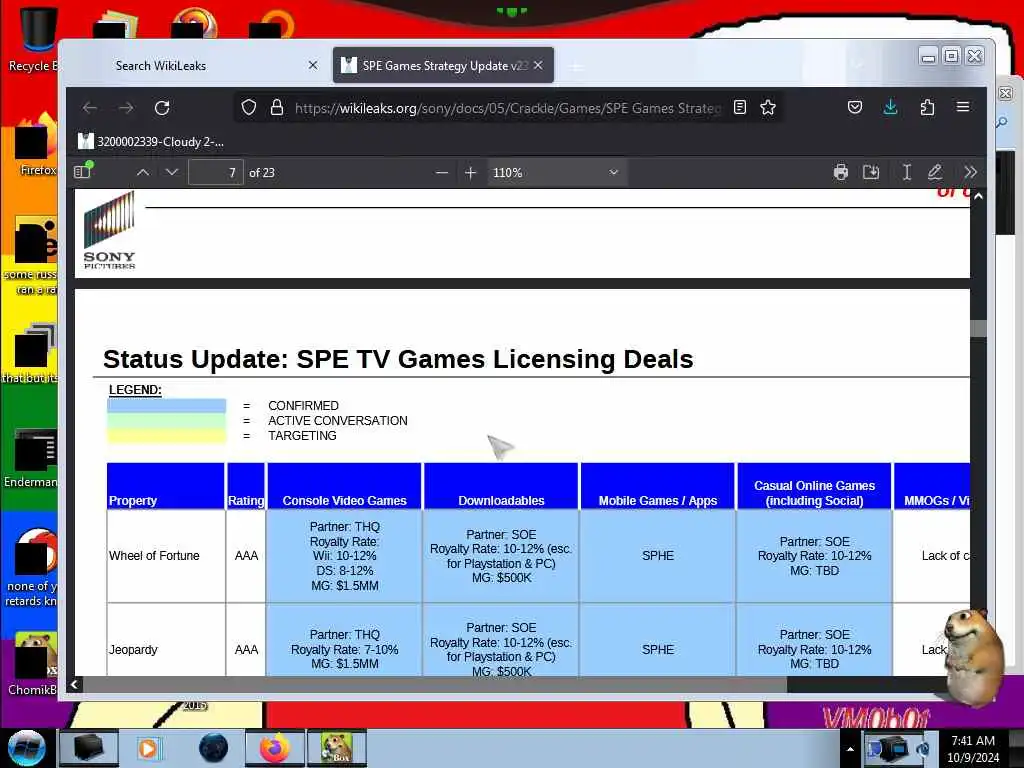Open black computer taskbar icon
1024x768 pixels.
[x=88, y=748]
